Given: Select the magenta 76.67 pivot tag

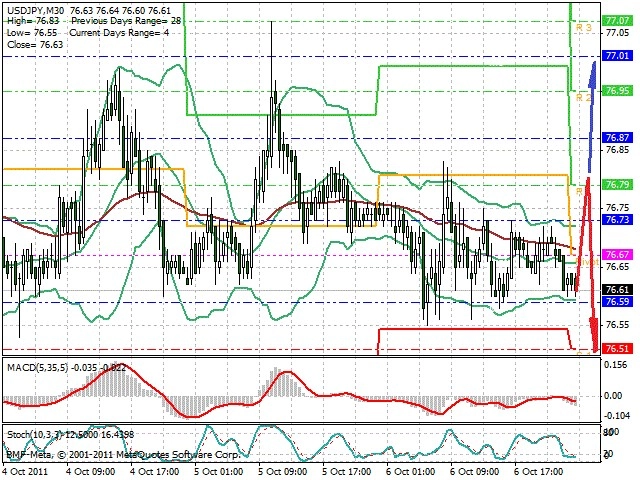Looking at the screenshot, I should tap(617, 255).
